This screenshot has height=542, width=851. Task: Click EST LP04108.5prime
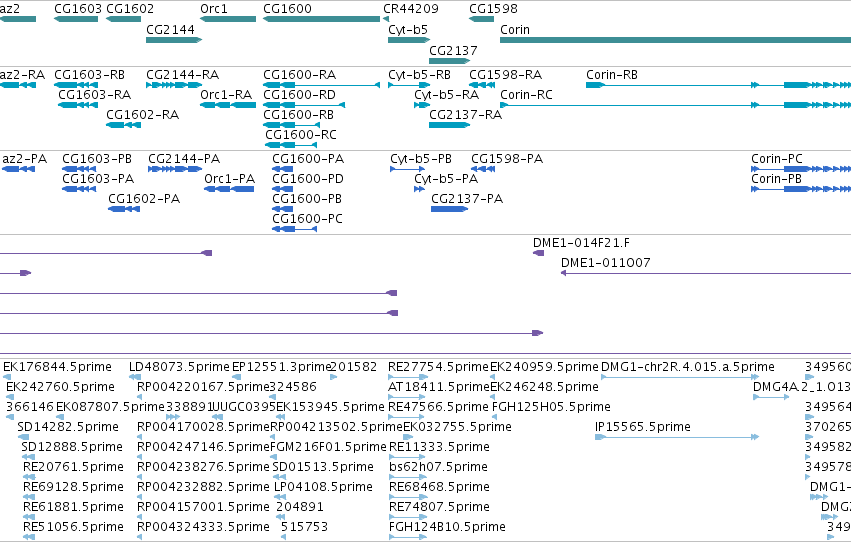pyautogui.click(x=323, y=487)
